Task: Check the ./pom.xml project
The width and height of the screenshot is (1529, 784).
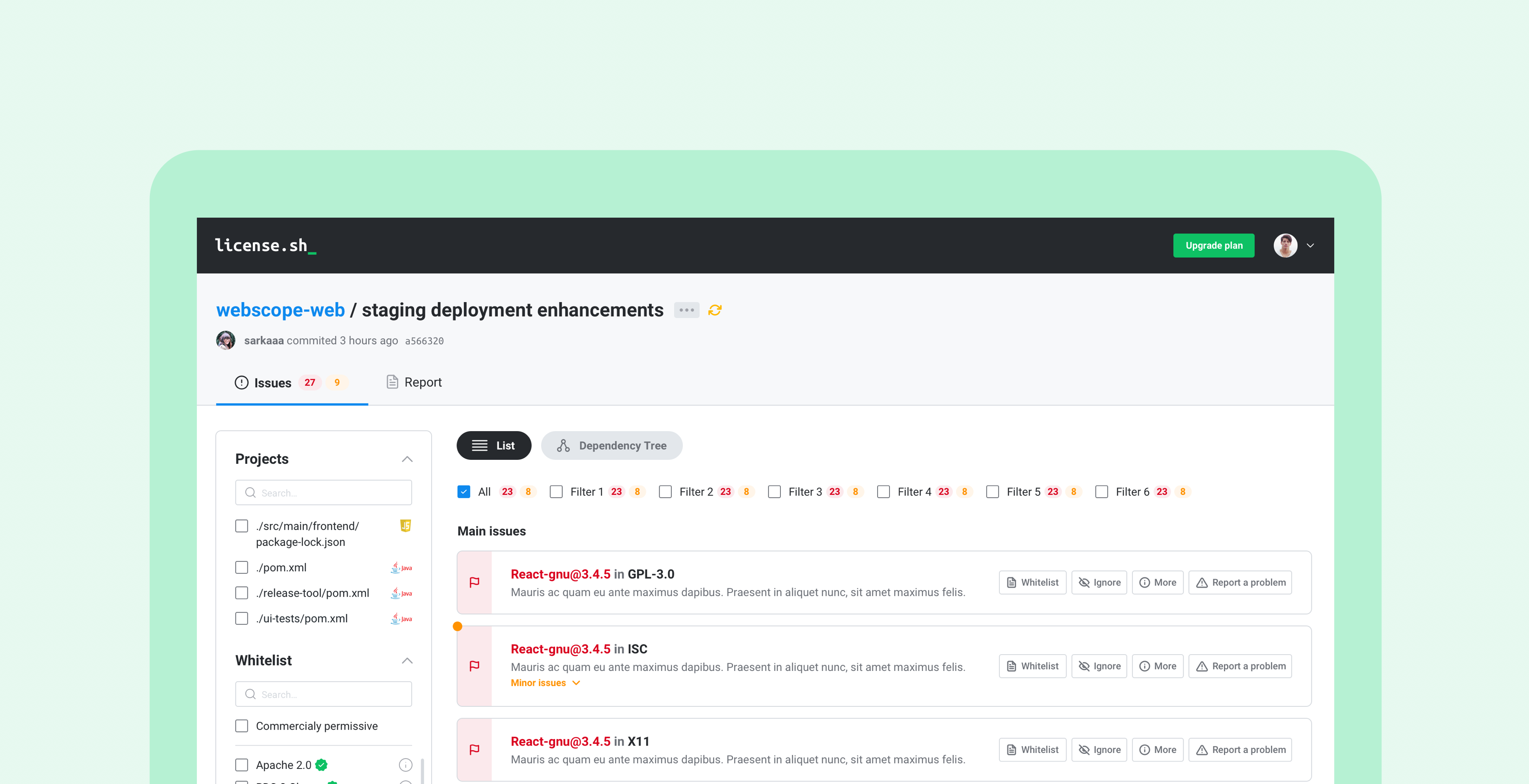Action: tap(242, 567)
